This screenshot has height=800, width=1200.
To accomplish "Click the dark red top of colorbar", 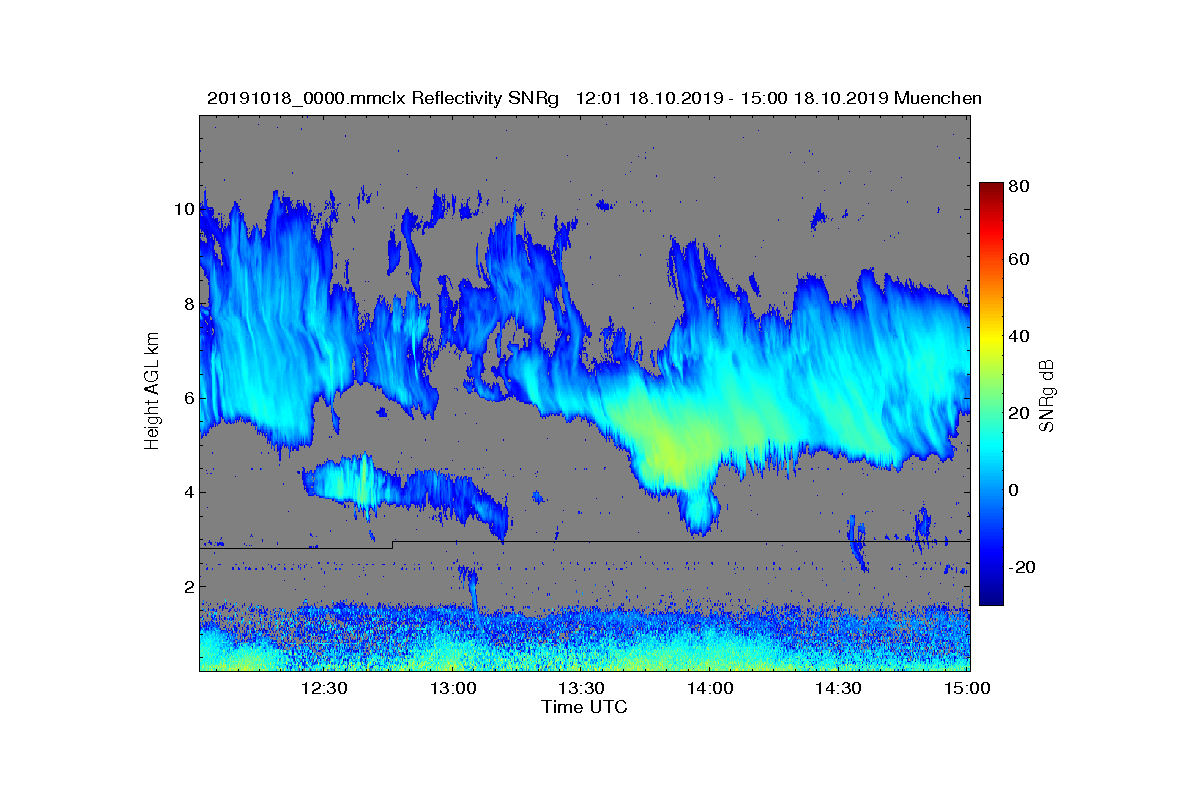I will 990,190.
